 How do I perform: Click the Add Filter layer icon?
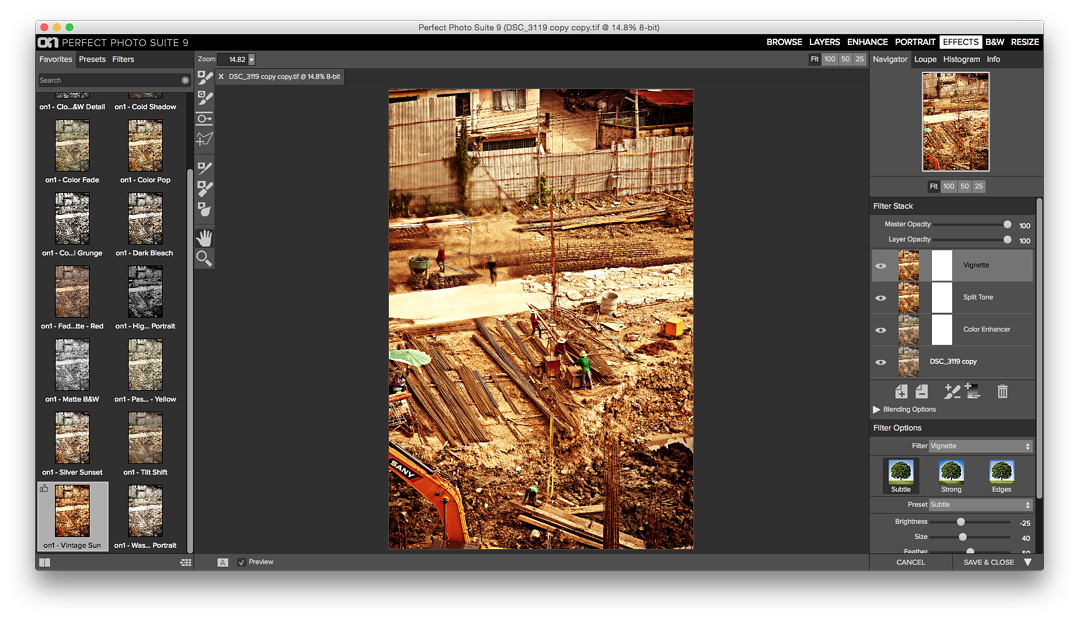901,392
